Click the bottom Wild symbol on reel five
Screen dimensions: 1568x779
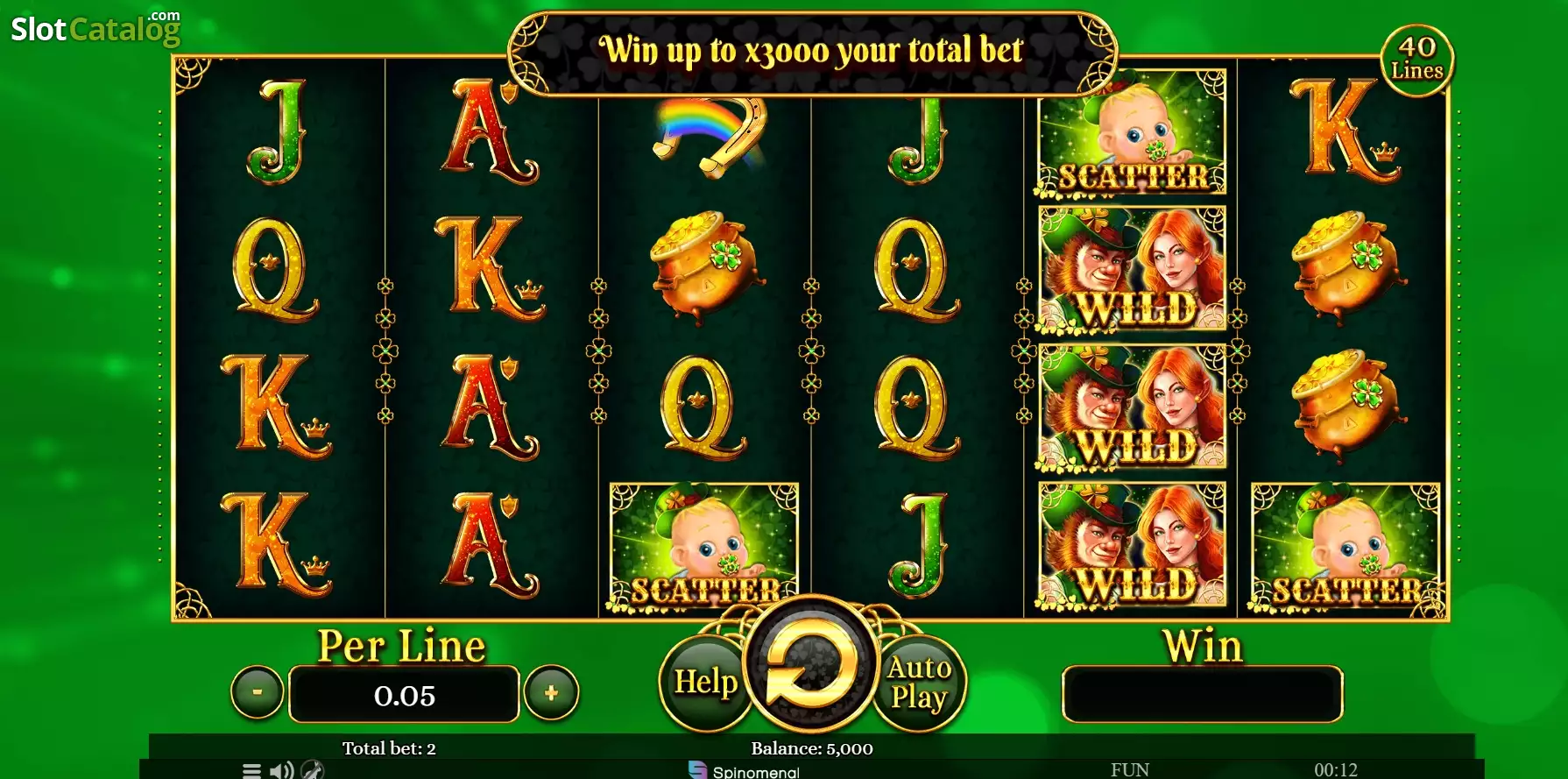pos(1132,544)
